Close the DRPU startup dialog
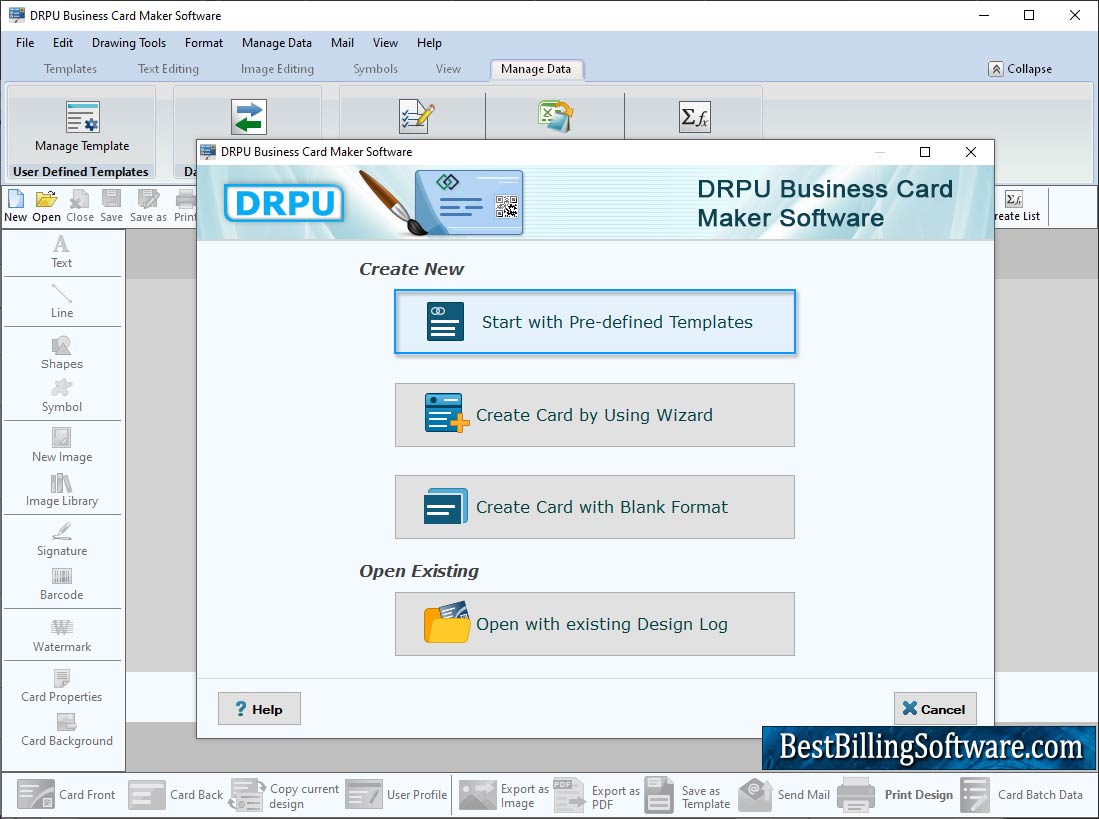This screenshot has width=1099, height=819. [971, 152]
